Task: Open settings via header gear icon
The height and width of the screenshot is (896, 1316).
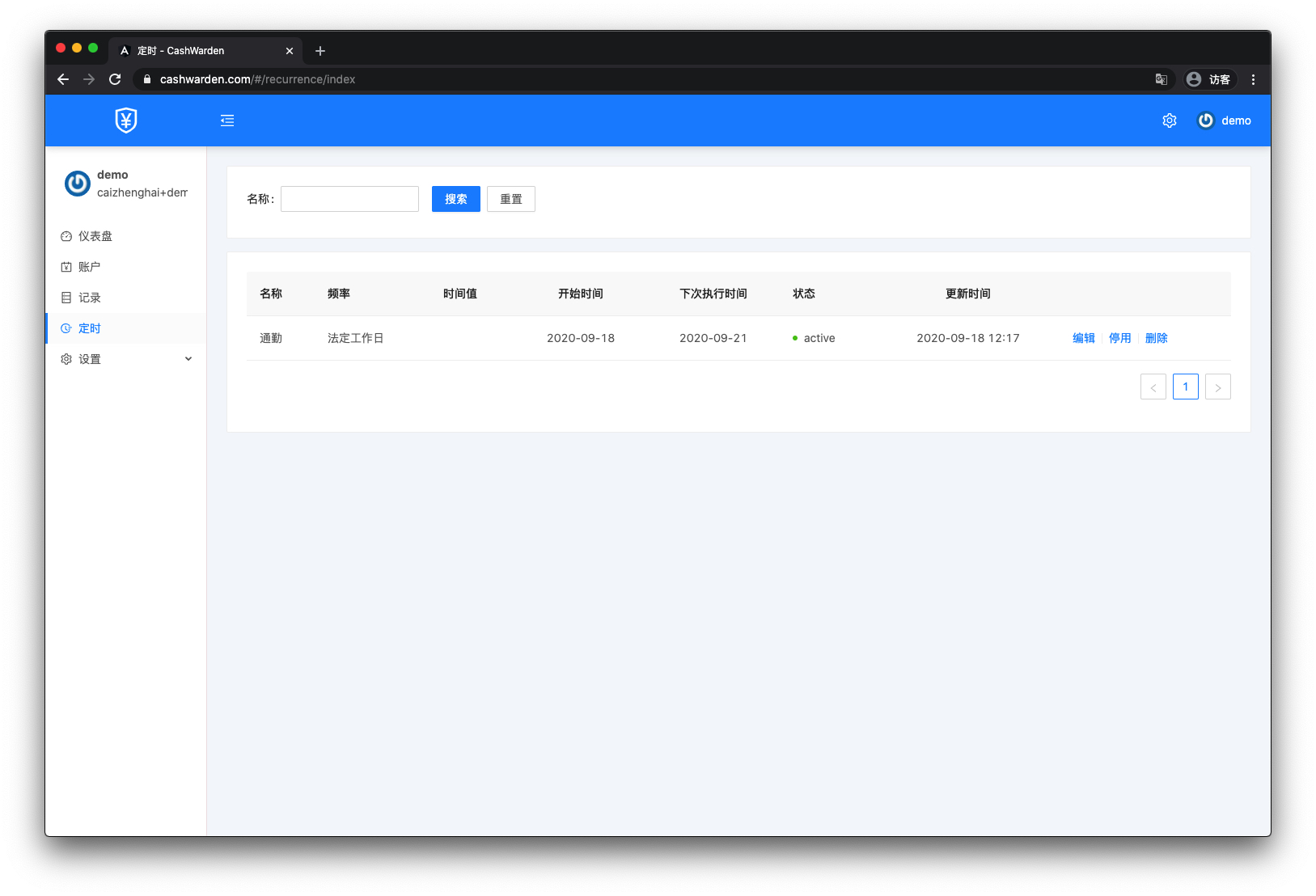Action: [x=1169, y=120]
